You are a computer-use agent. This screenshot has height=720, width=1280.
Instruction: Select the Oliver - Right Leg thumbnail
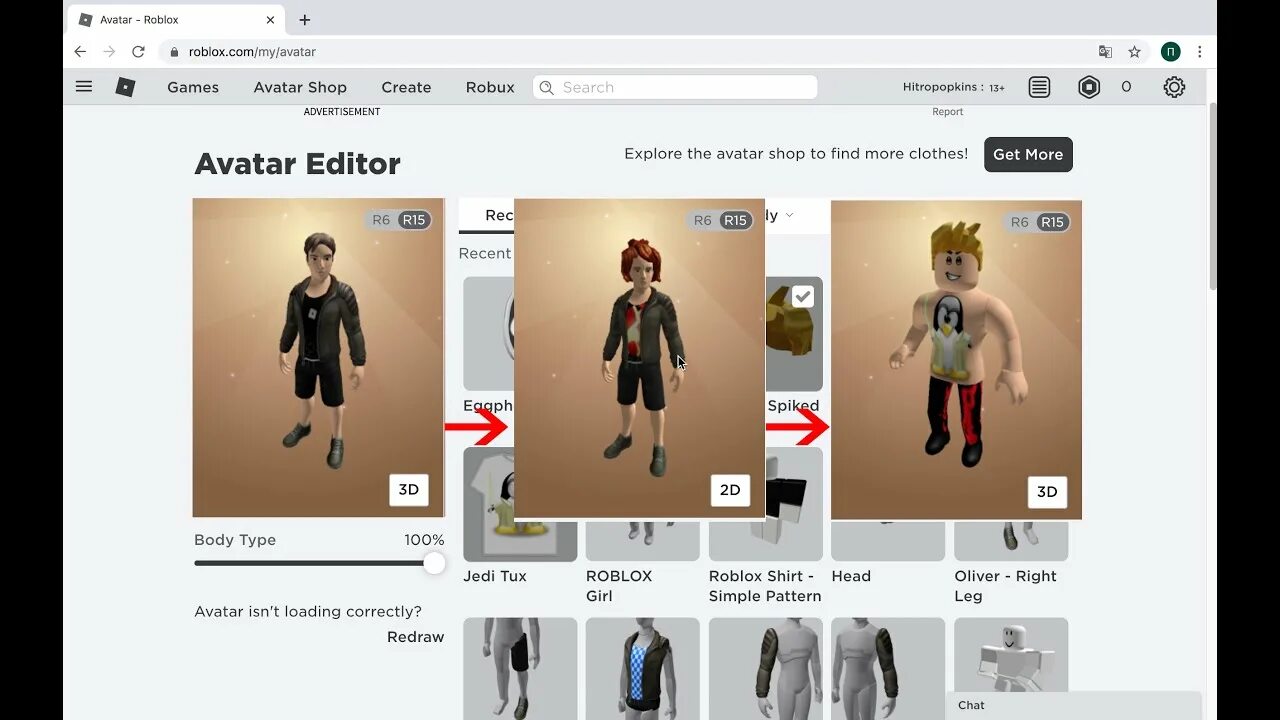1011,540
